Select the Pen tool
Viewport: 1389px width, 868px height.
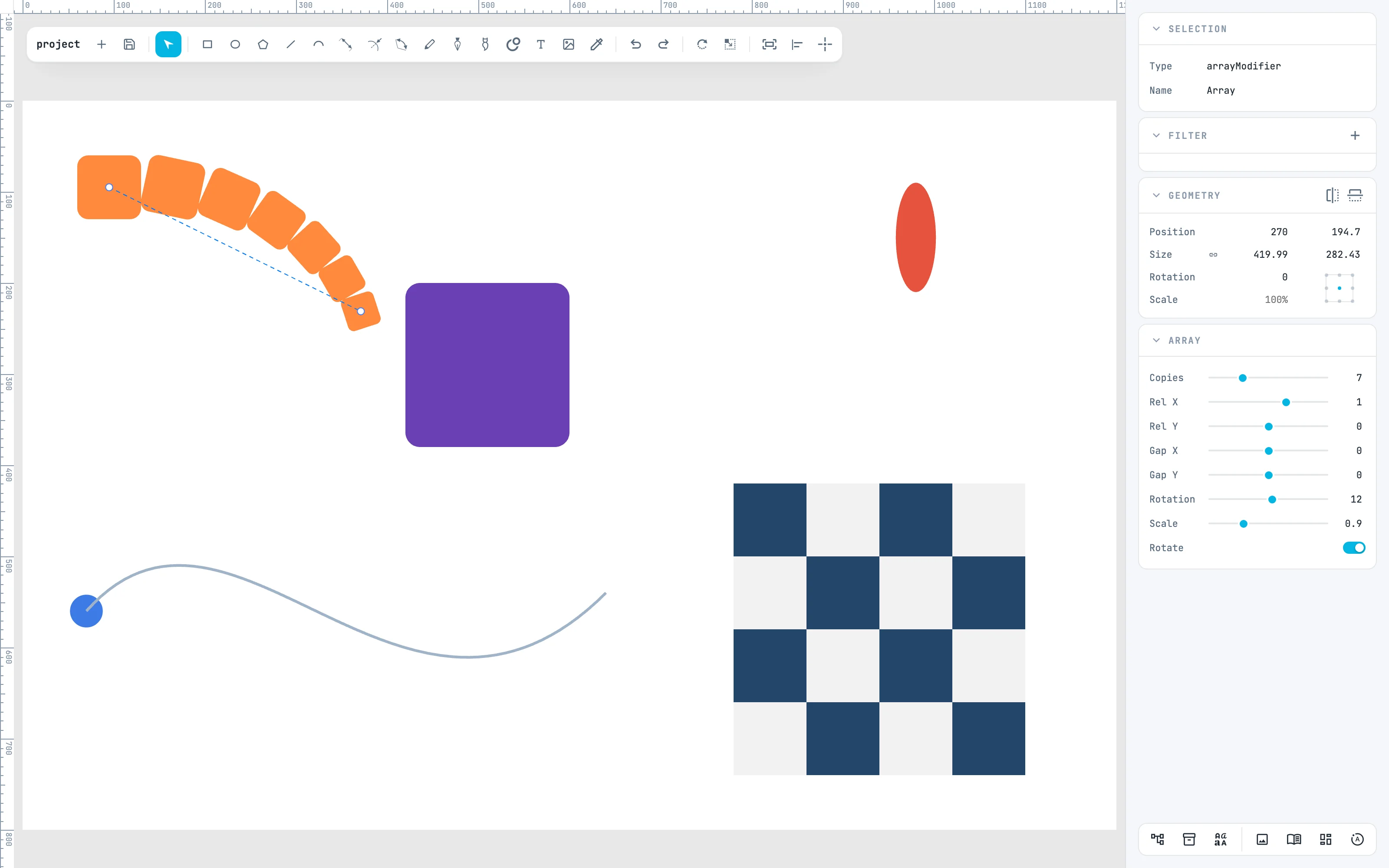click(458, 44)
